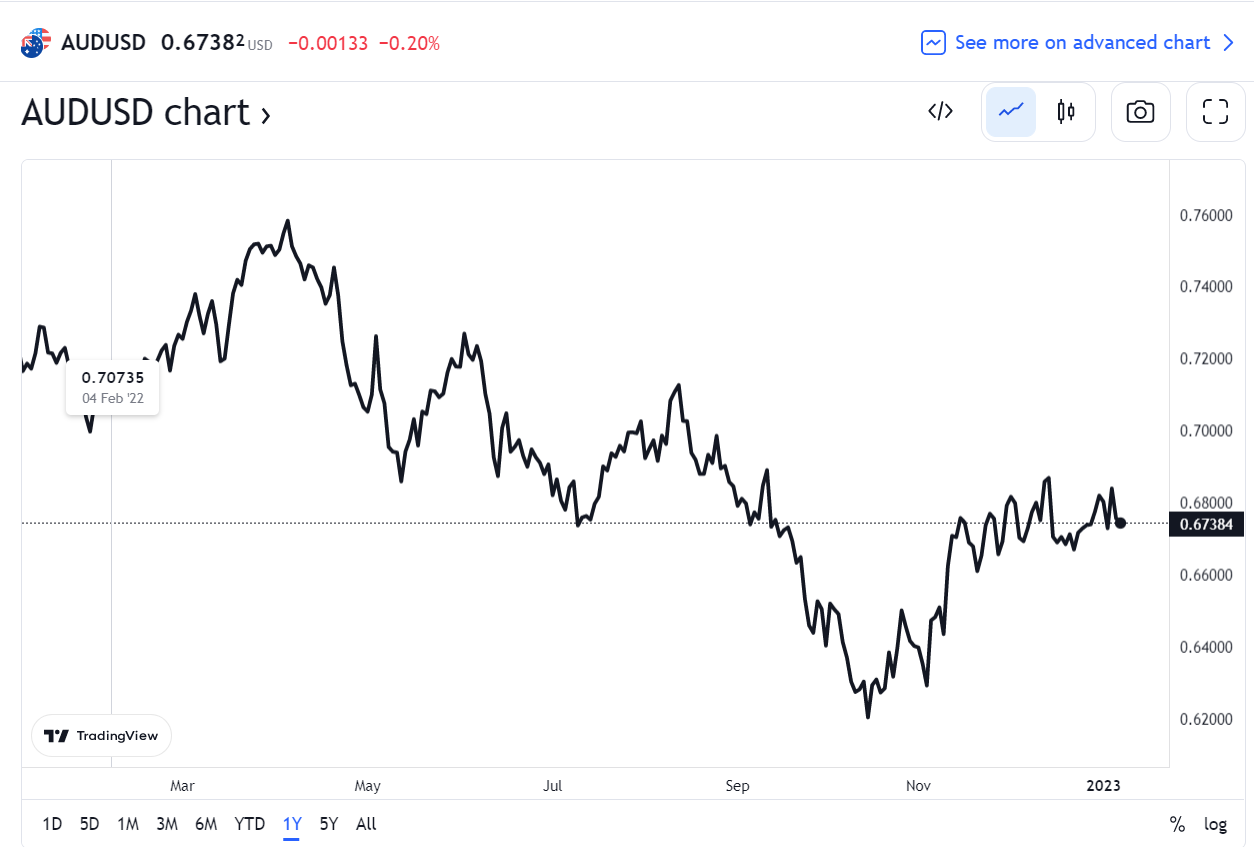The height and width of the screenshot is (847, 1254).
Task: Show the All time range
Action: 366,824
